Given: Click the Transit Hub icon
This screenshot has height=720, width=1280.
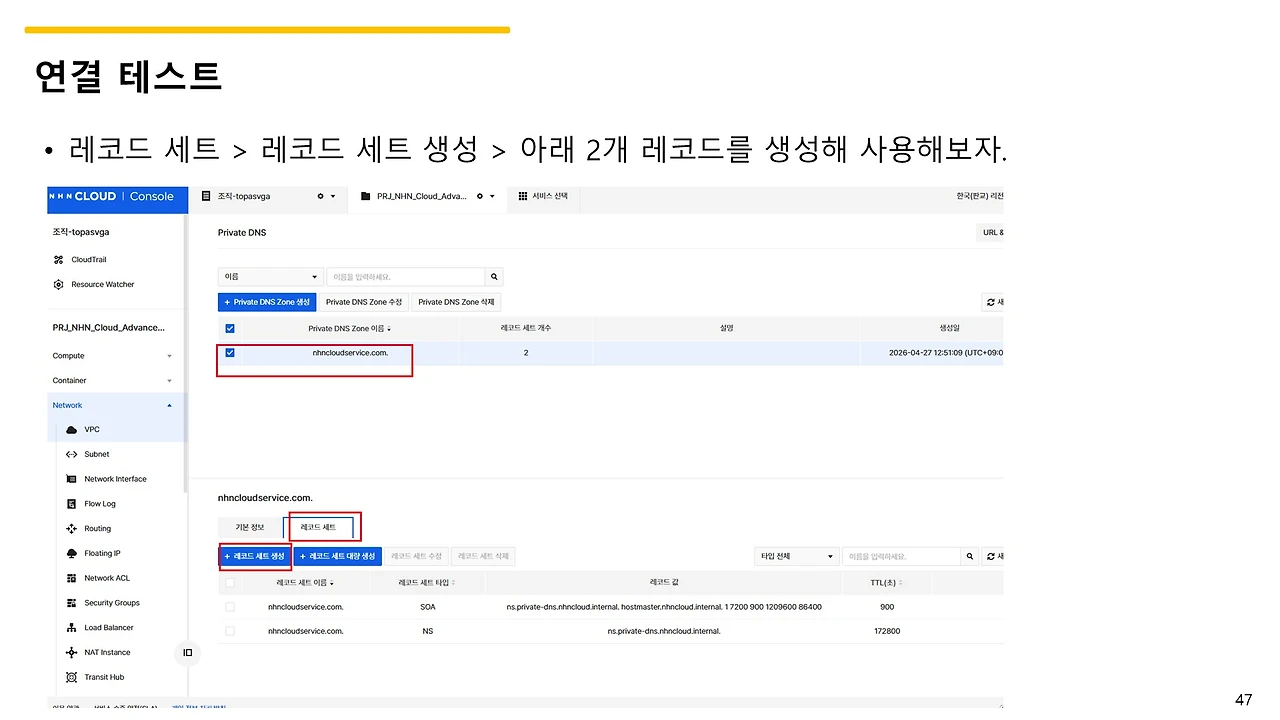Looking at the screenshot, I should [71, 677].
